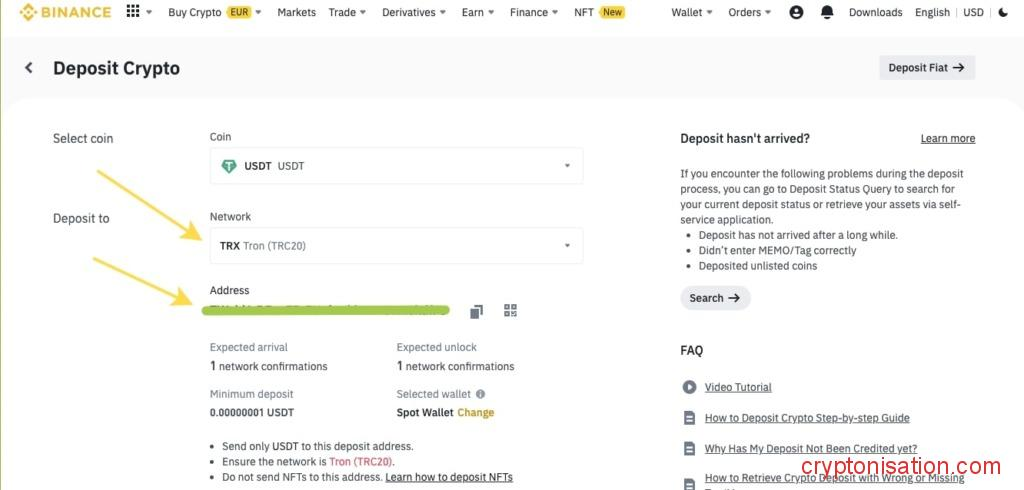Viewport: 1024px width, 490px height.
Task: Click the Binance logo
Action: [65, 12]
